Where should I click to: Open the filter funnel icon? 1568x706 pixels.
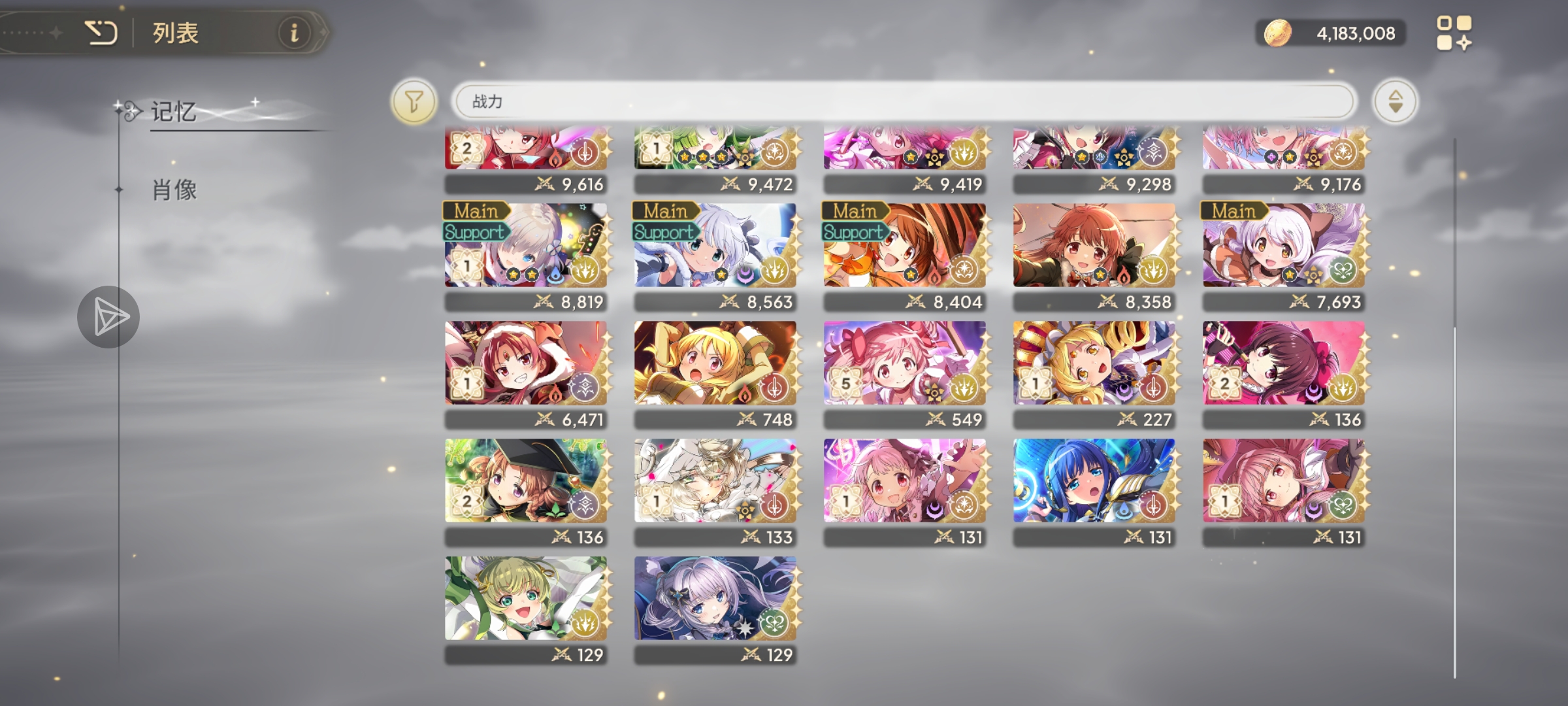click(414, 101)
